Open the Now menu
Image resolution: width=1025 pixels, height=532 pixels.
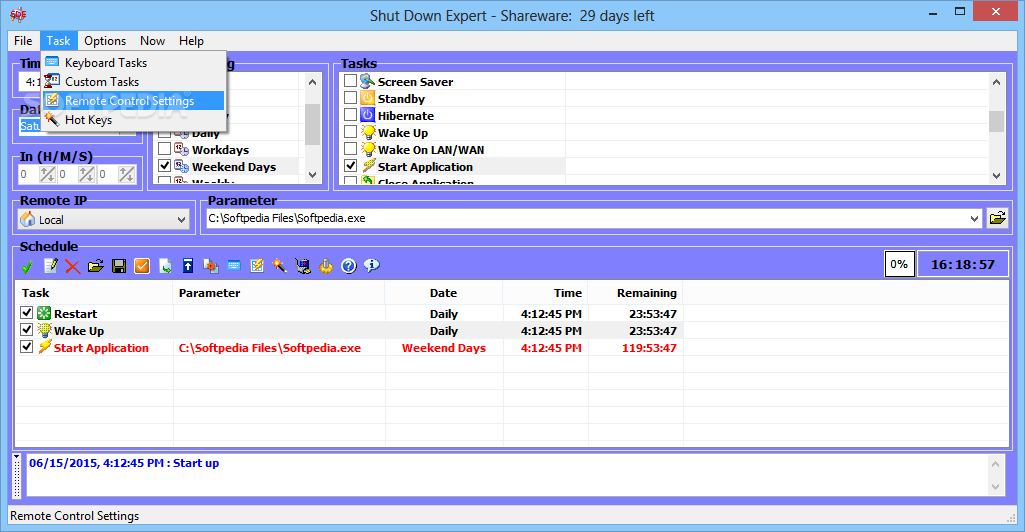click(x=152, y=41)
